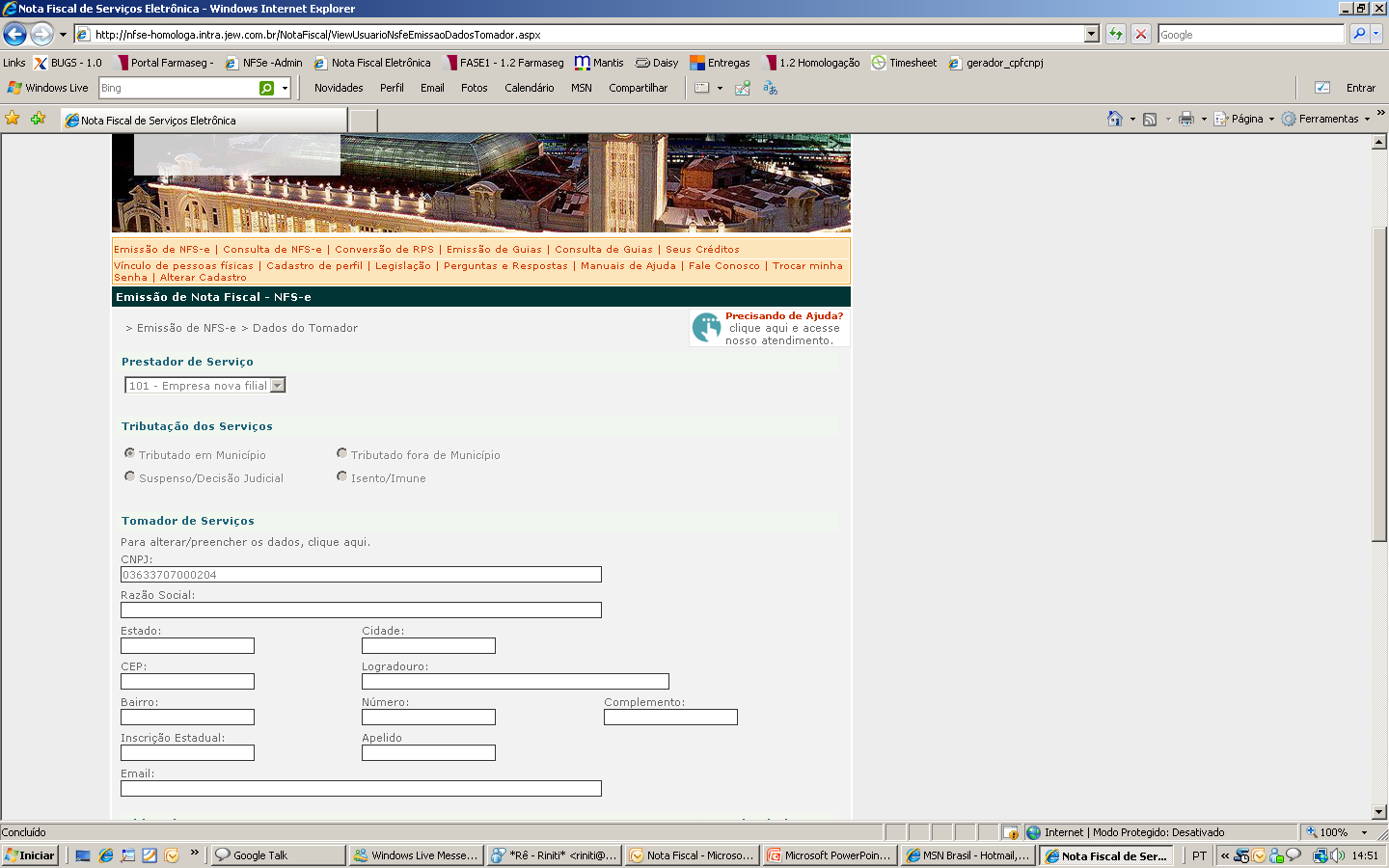
Task: Click the RSS feeds icon
Action: tap(1150, 119)
